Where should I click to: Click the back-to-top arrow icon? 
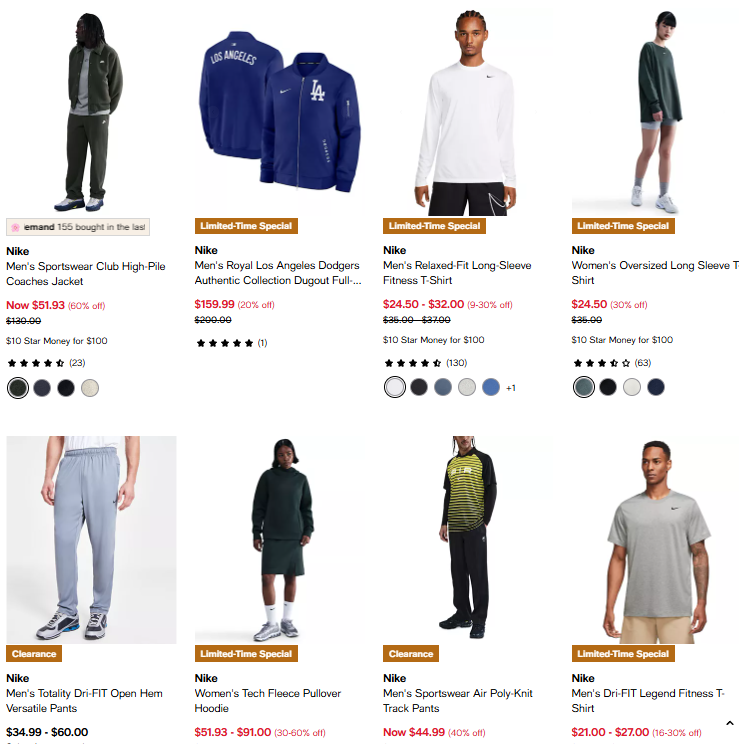(x=730, y=723)
